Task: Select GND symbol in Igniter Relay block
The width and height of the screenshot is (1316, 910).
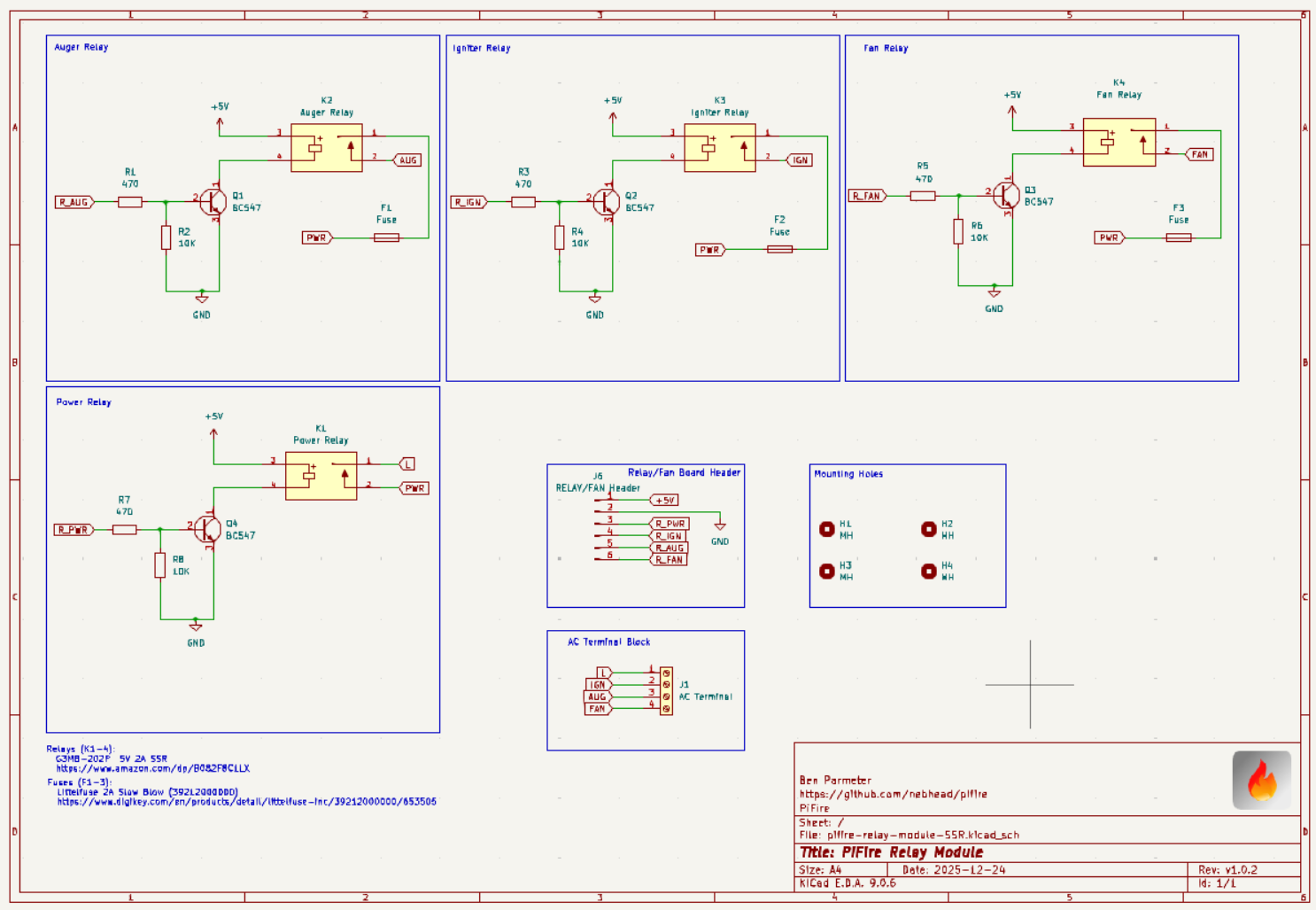Action: [595, 299]
